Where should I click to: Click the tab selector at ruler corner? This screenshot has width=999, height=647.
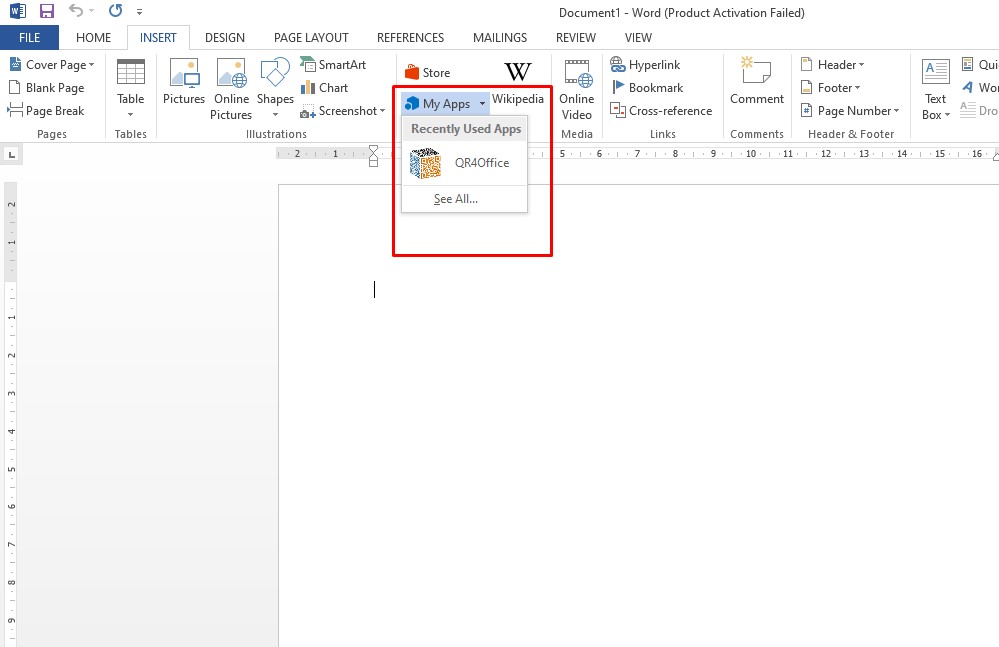point(12,155)
